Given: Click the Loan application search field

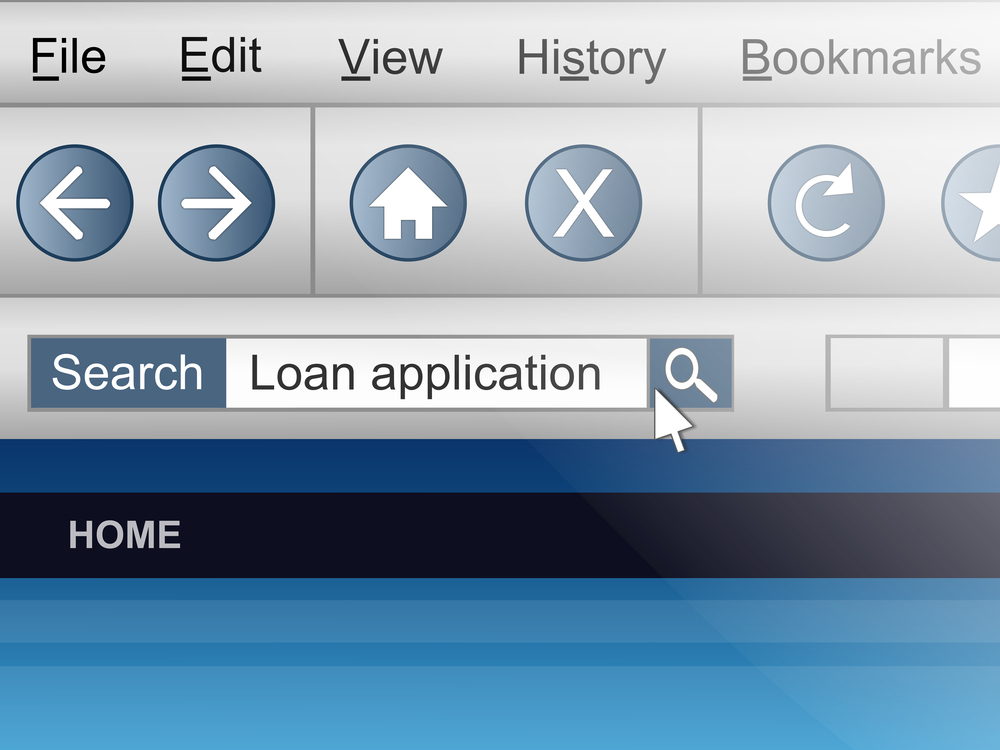Looking at the screenshot, I should [x=437, y=374].
